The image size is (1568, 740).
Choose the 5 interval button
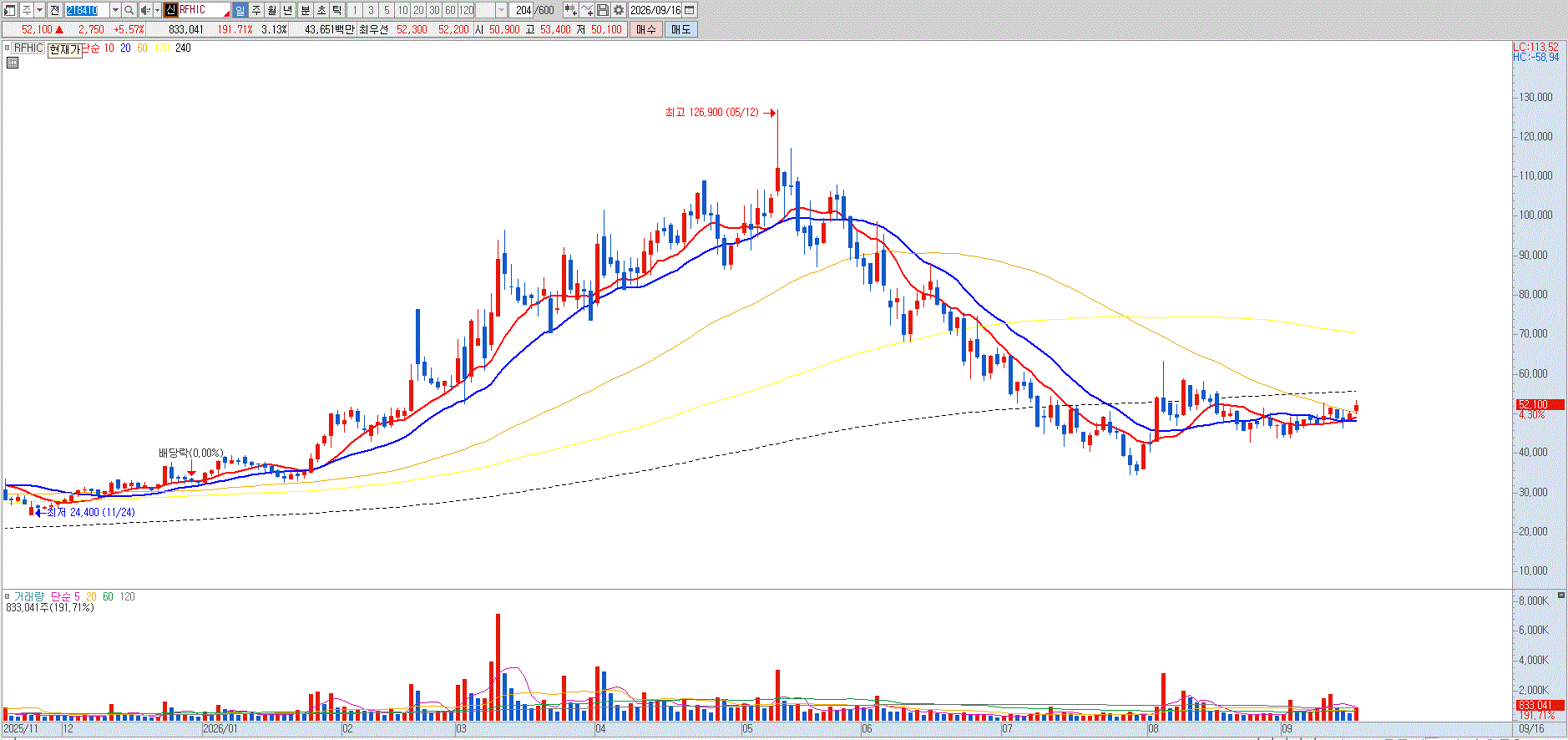(387, 10)
